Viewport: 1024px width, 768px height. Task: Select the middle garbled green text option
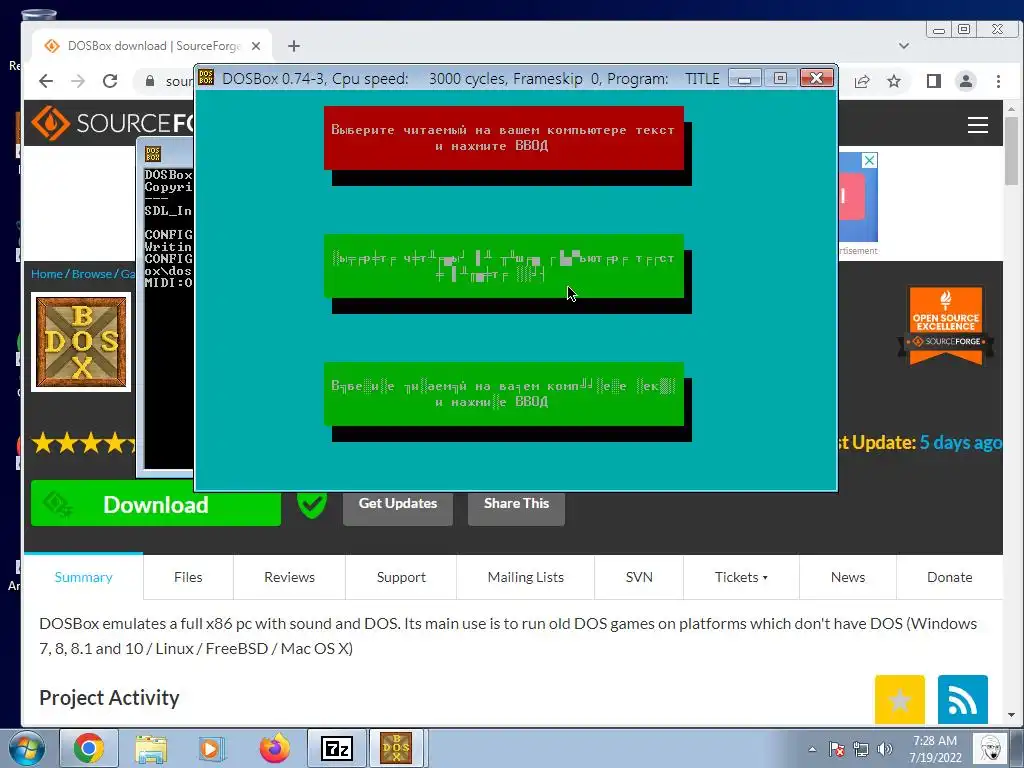[504, 266]
